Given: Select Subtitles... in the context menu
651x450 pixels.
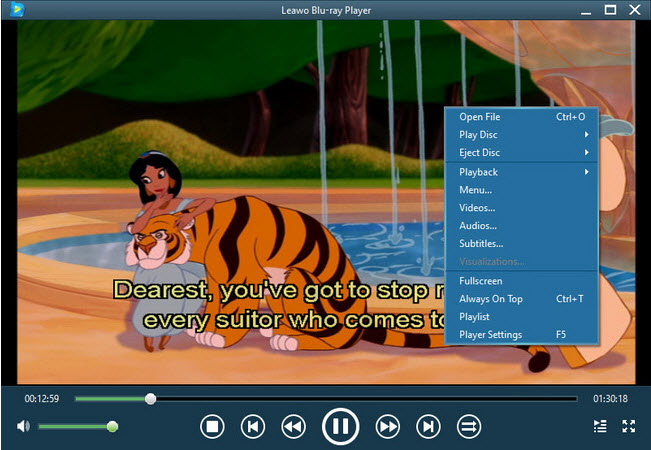Looking at the screenshot, I should (481, 244).
